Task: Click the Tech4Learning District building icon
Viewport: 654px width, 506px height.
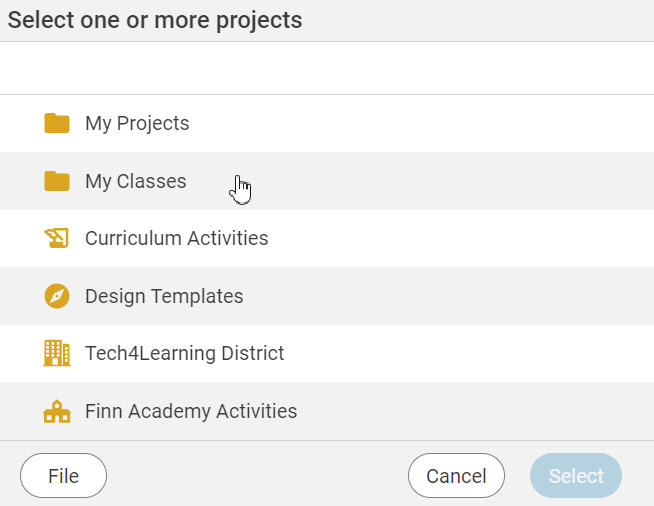Action: pyautogui.click(x=57, y=353)
